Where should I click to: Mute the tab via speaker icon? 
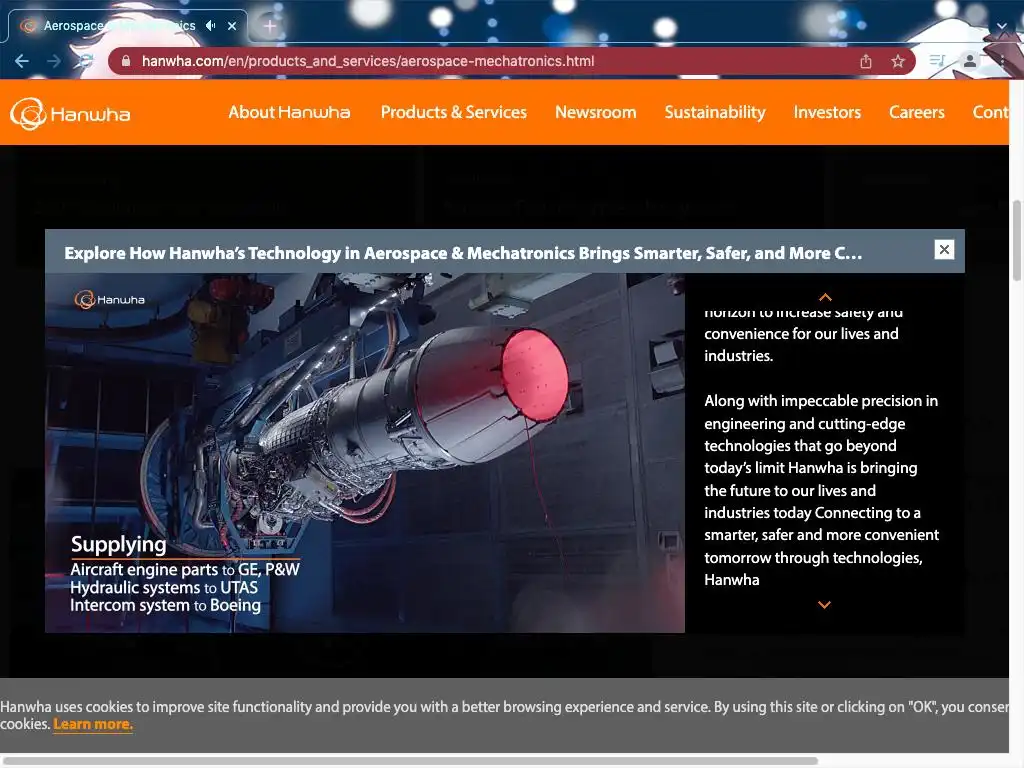pos(210,25)
